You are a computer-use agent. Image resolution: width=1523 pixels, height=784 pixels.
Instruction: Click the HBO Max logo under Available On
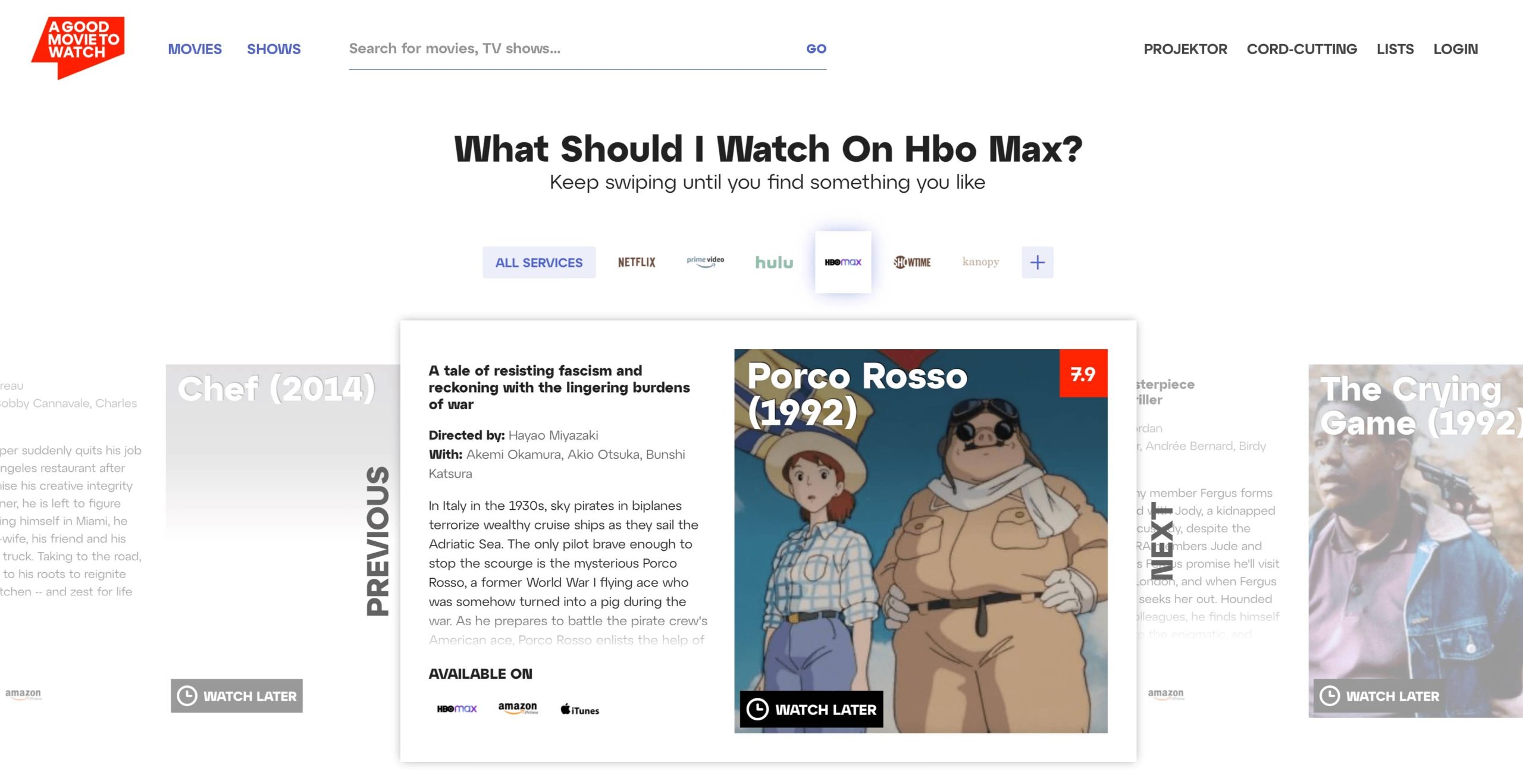pos(456,709)
